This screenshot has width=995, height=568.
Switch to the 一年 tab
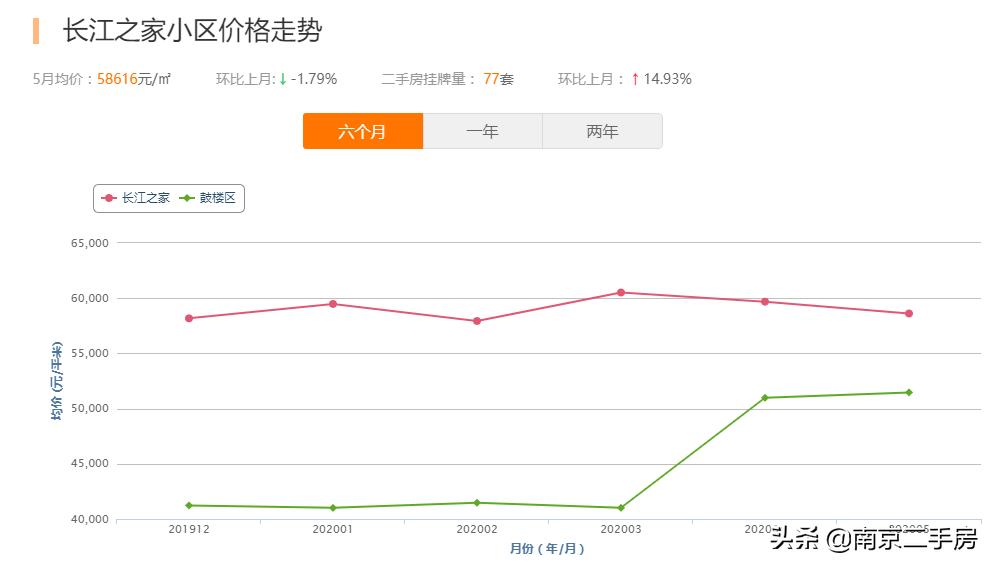(x=483, y=131)
